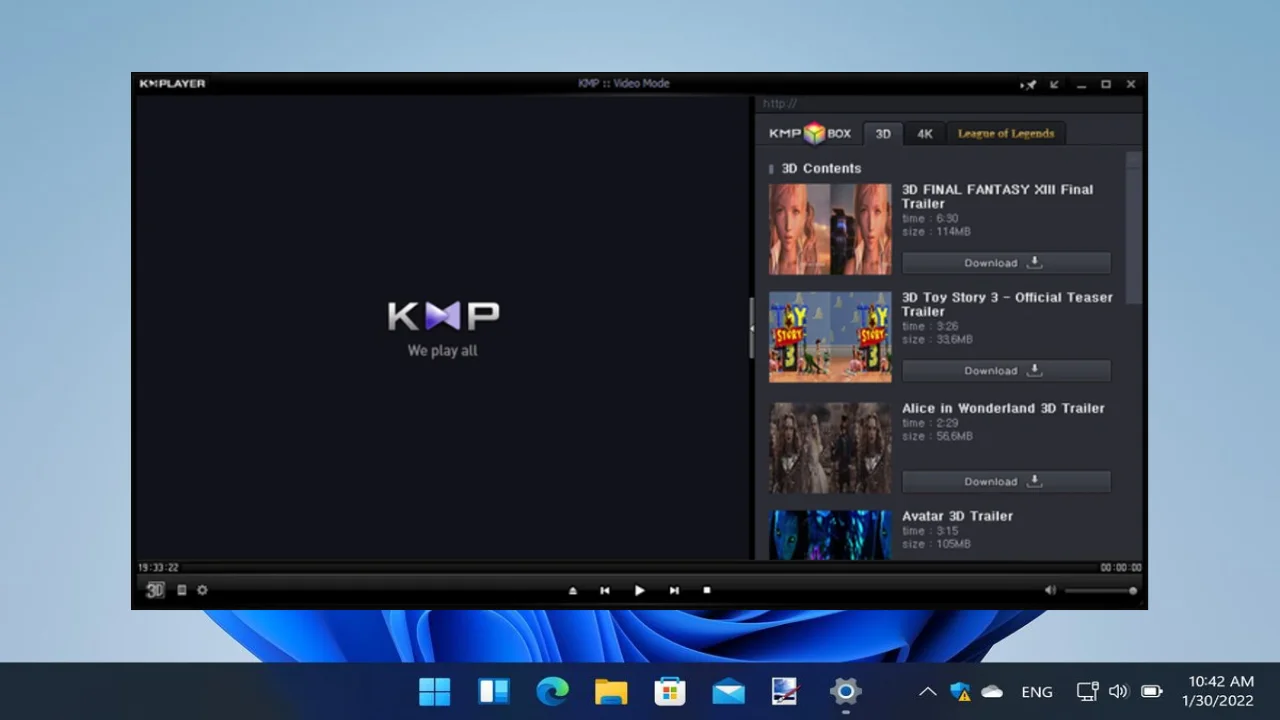The width and height of the screenshot is (1280, 720).
Task: Open the network tray icon
Action: coord(1088,692)
